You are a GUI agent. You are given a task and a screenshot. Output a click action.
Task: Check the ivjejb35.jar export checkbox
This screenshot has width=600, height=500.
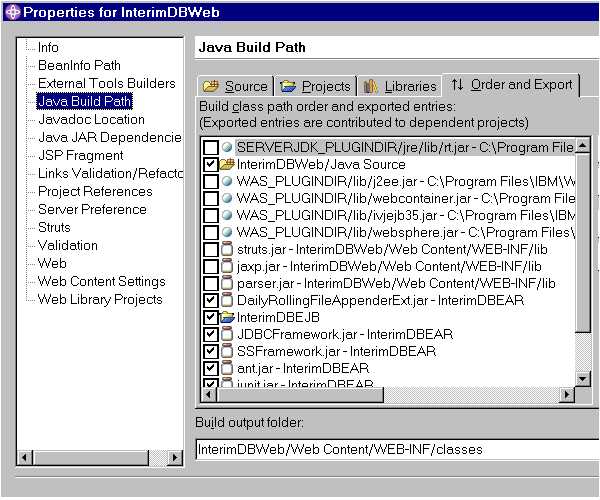point(211,215)
